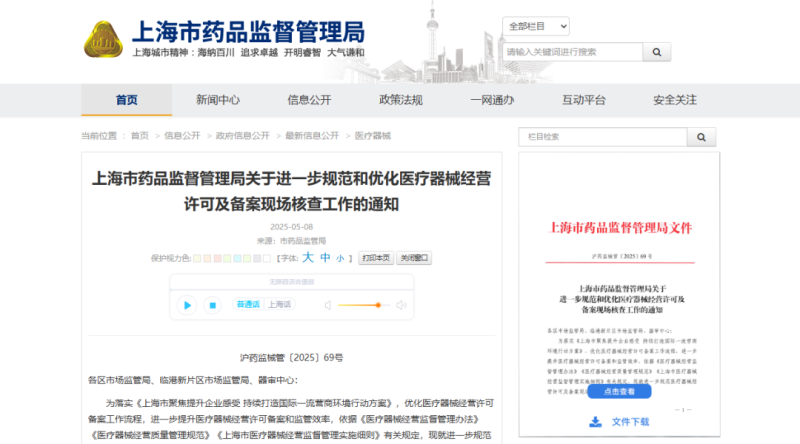Set font size to 大
Screen dimensions: 800x444
click(x=309, y=258)
